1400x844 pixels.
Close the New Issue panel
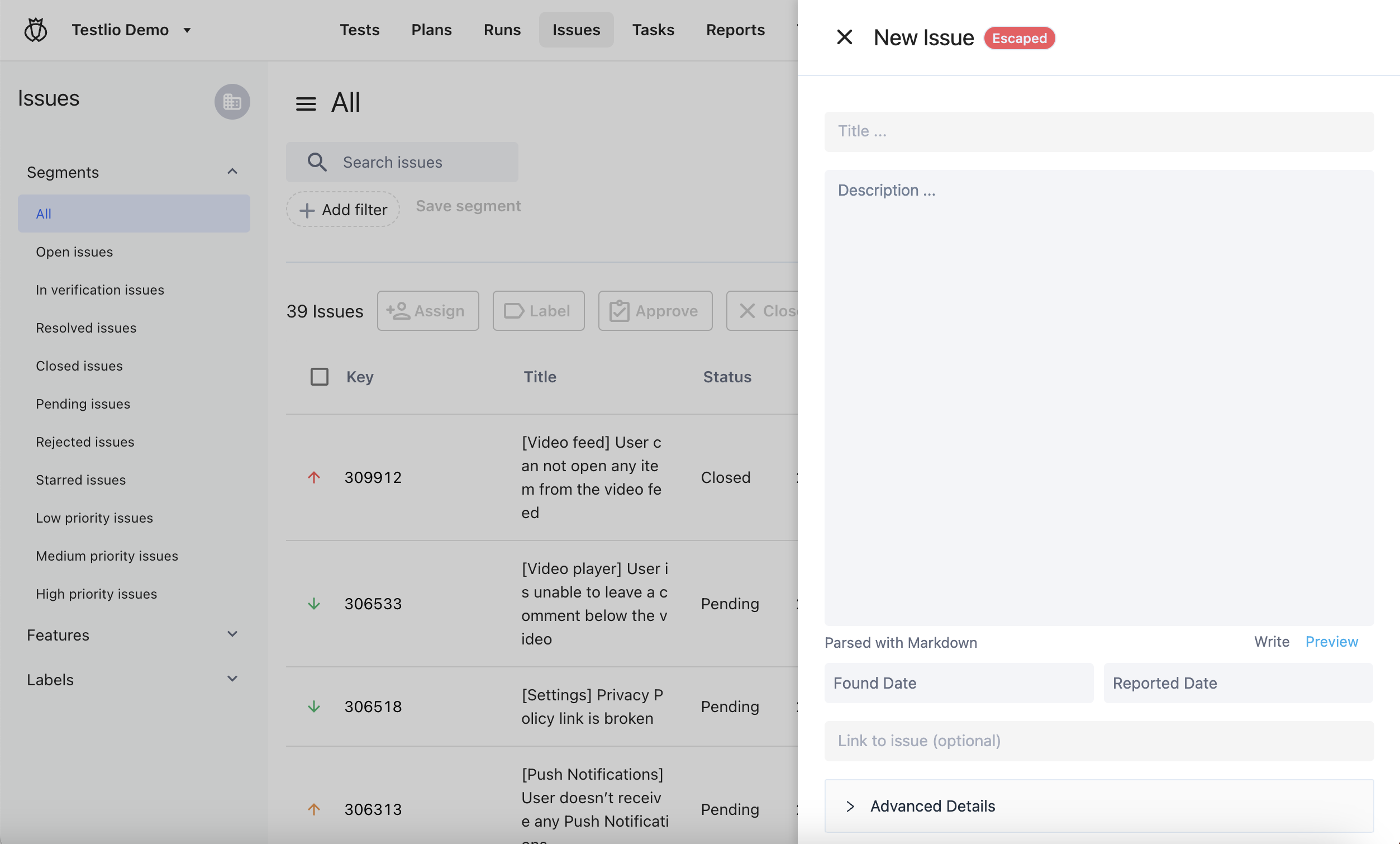click(x=844, y=37)
